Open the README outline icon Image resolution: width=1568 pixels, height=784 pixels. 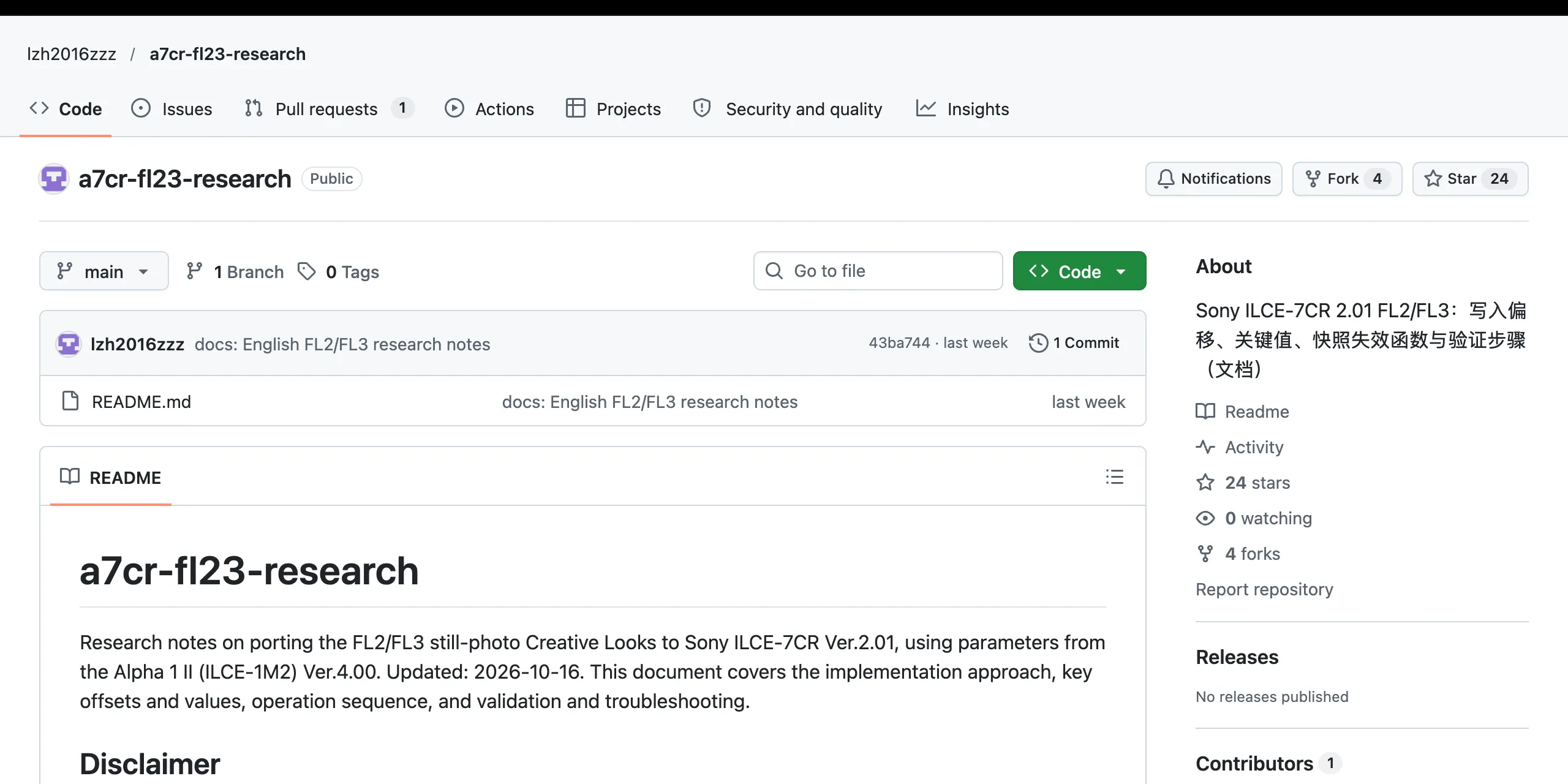pyautogui.click(x=1115, y=477)
